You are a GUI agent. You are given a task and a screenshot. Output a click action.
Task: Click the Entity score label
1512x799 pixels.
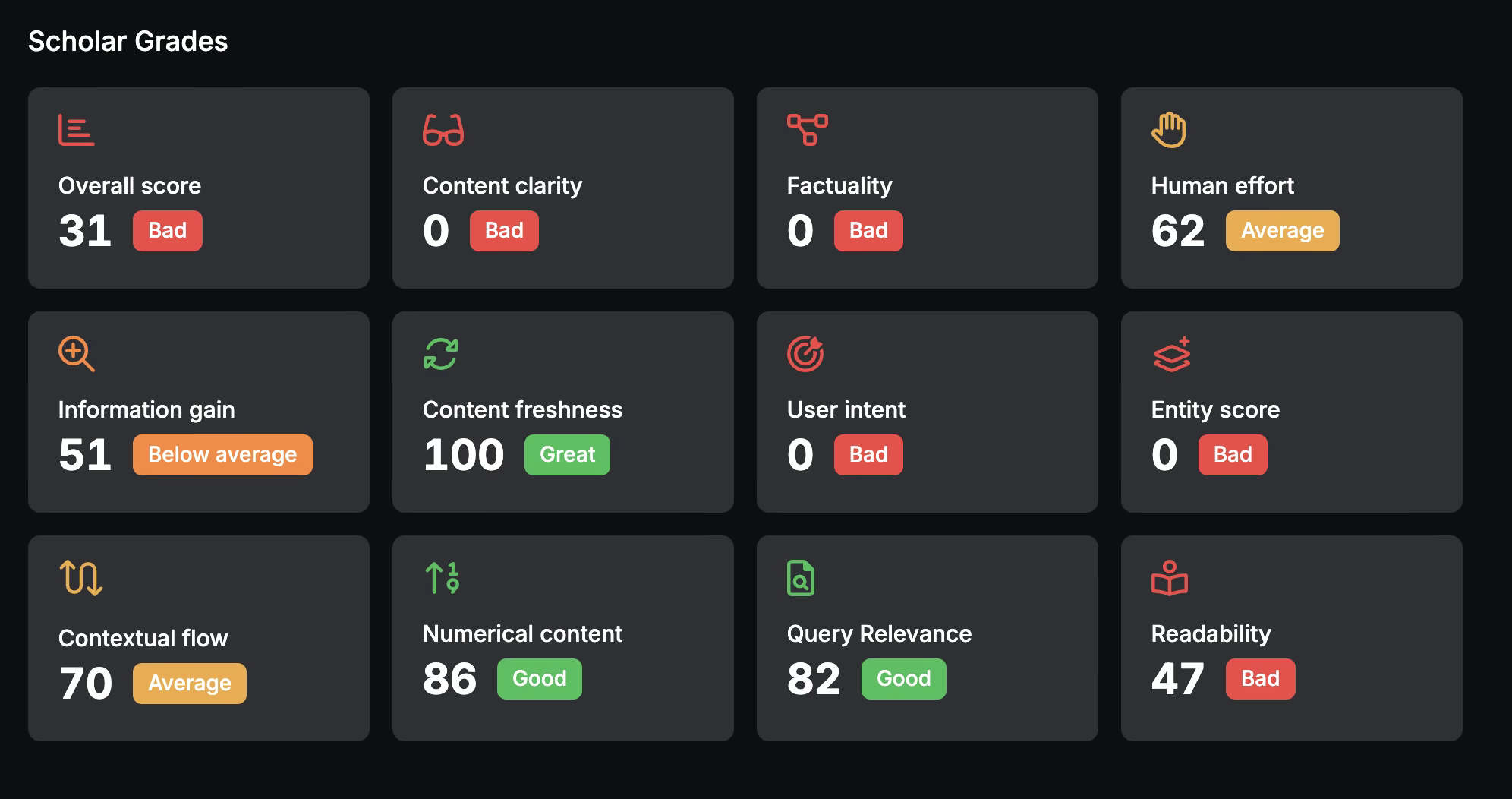(1216, 410)
